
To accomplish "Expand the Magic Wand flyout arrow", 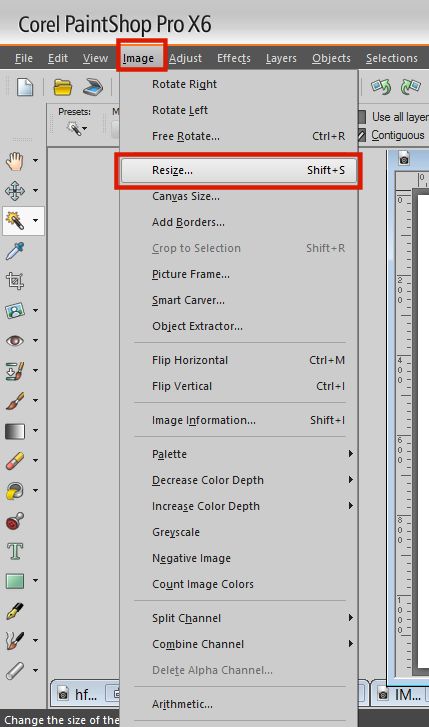I will coord(36,221).
